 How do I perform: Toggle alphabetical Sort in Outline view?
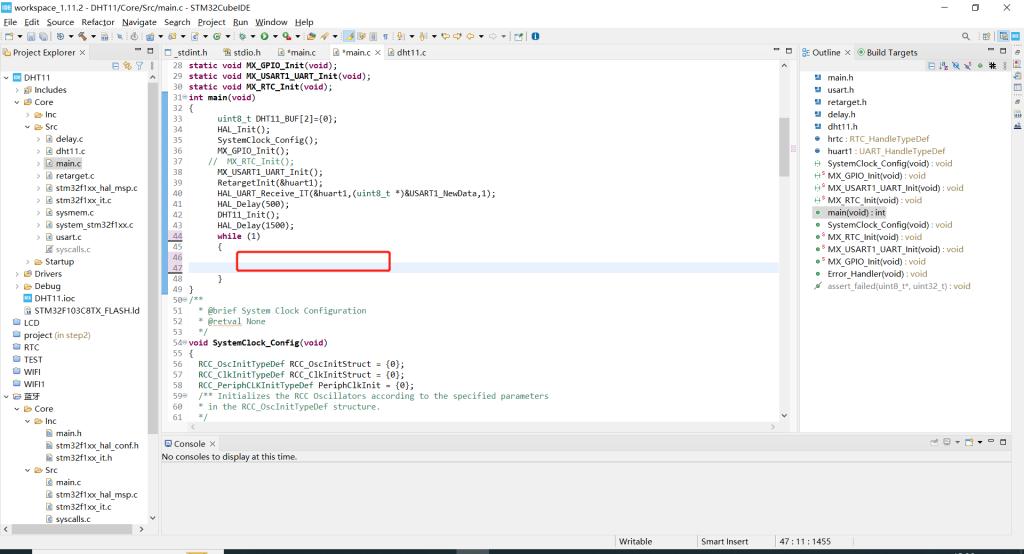tap(944, 65)
